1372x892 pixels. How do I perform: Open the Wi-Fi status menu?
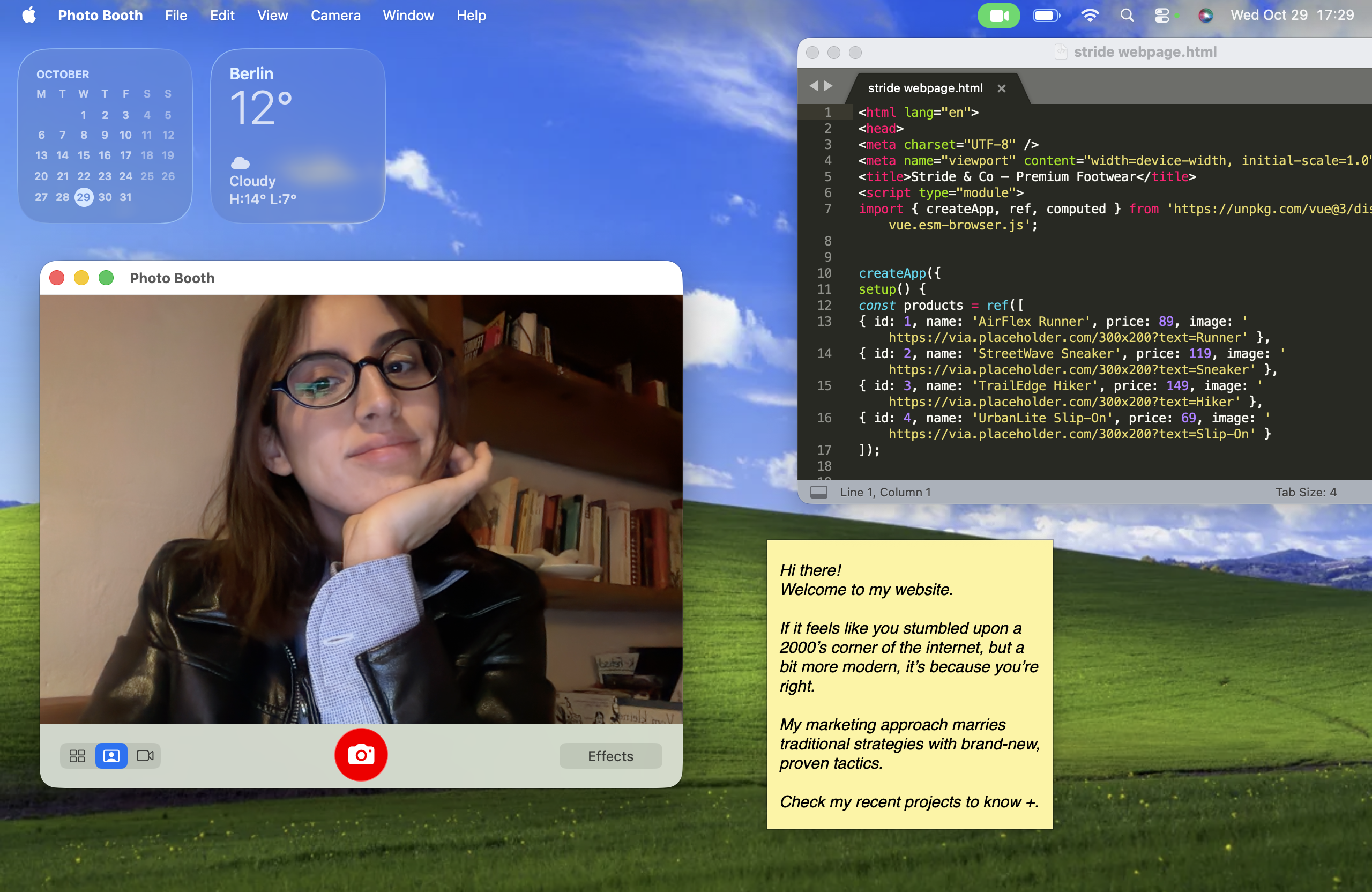[1089, 16]
